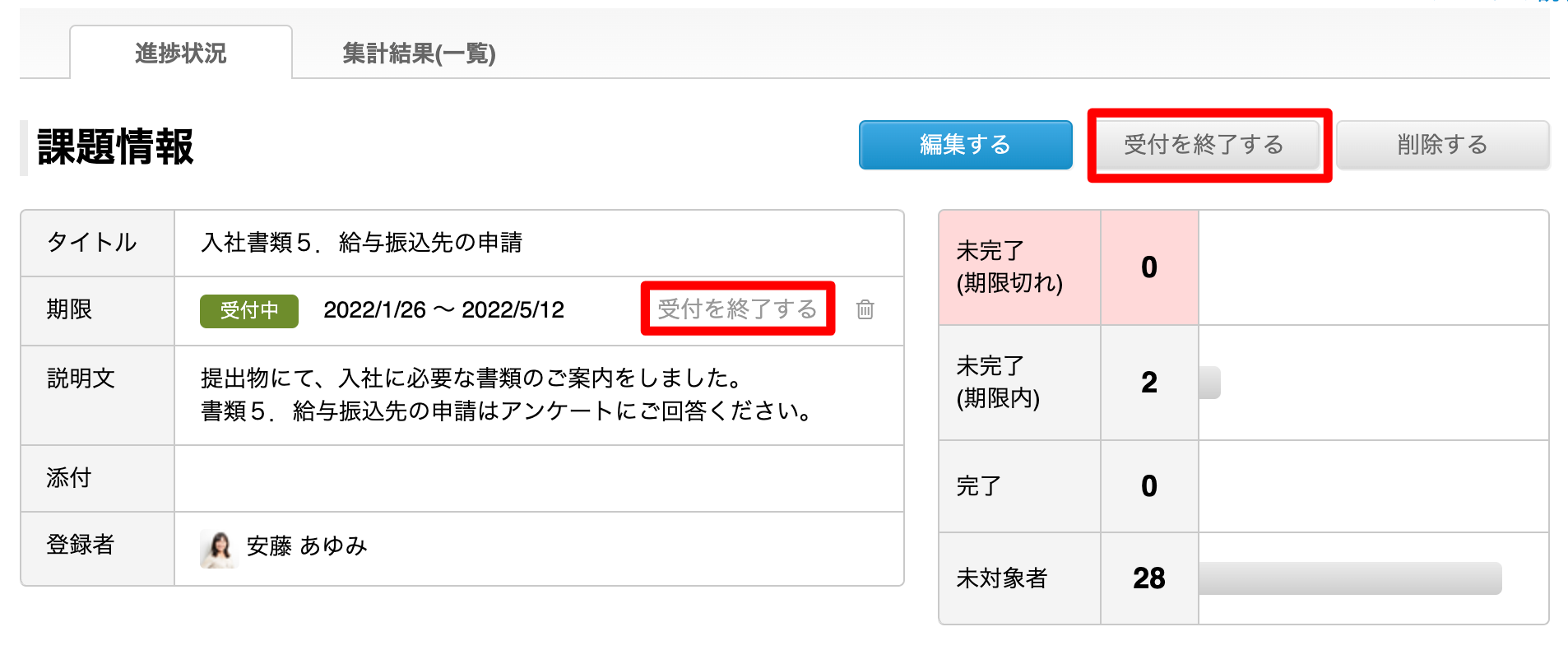Screen dimensions: 1568x650
Task: Click the 削除する button
Action: [1442, 145]
